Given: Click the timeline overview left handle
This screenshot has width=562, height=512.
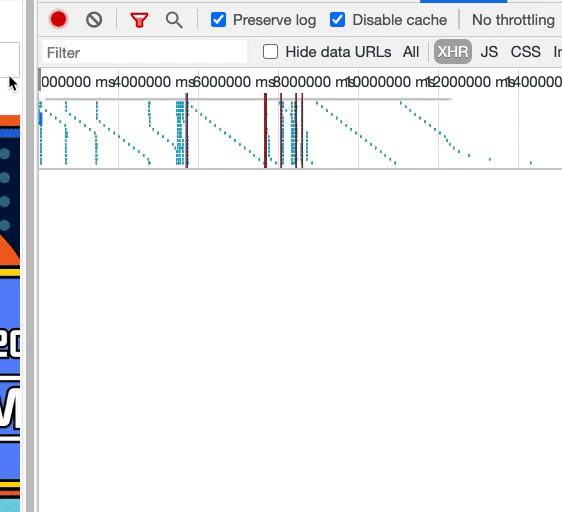Looking at the screenshot, I should pyautogui.click(x=39, y=80).
